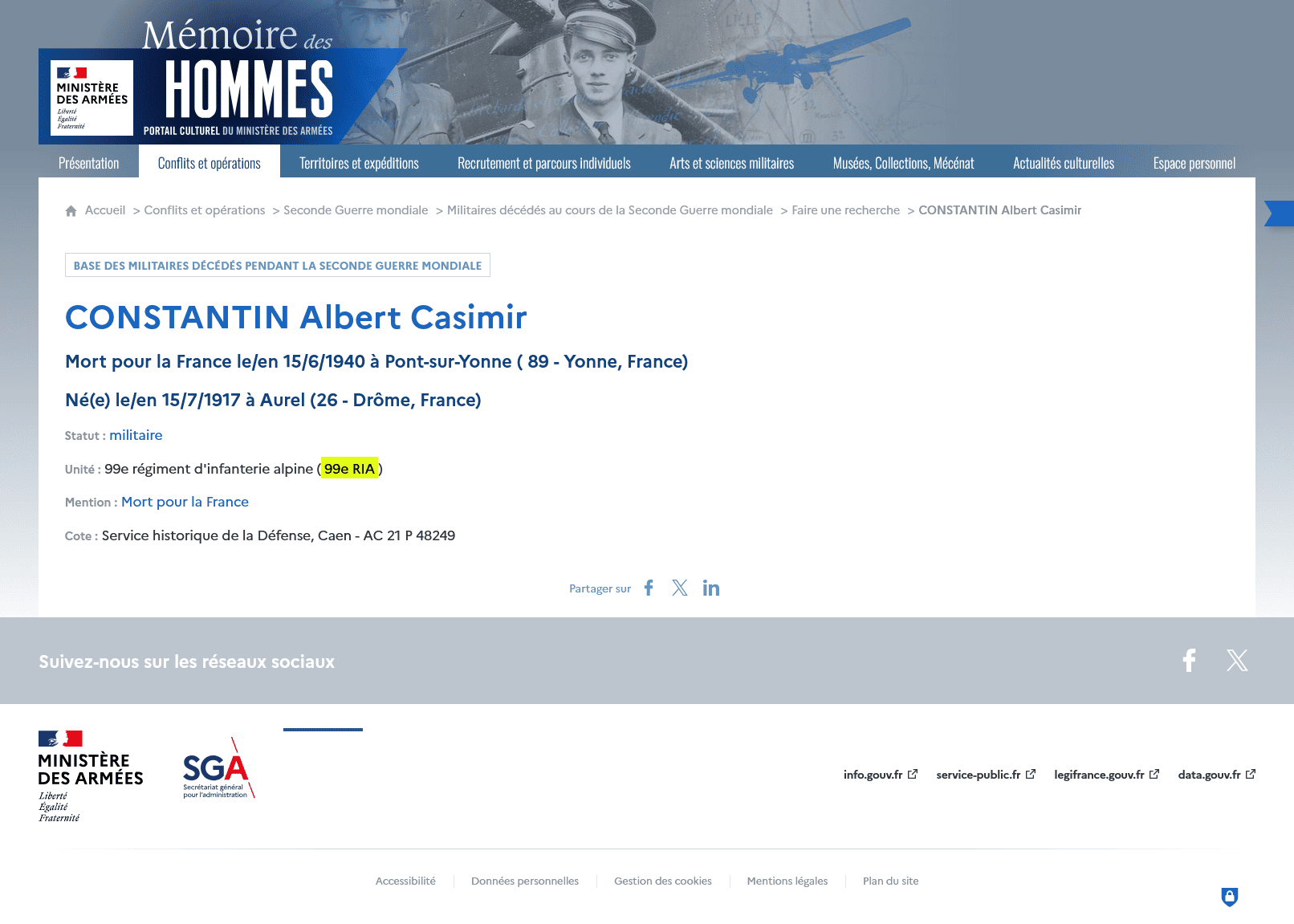The height and width of the screenshot is (924, 1294).
Task: Share on X next to Partager sur
Action: point(680,588)
